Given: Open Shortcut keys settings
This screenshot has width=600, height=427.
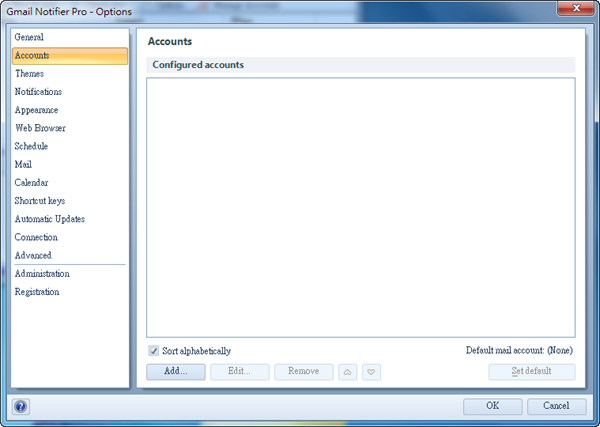Looking at the screenshot, I should tap(70, 201).
